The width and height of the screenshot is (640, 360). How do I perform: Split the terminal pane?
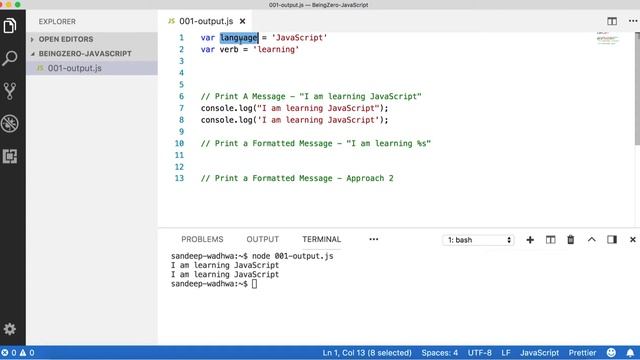click(x=550, y=240)
